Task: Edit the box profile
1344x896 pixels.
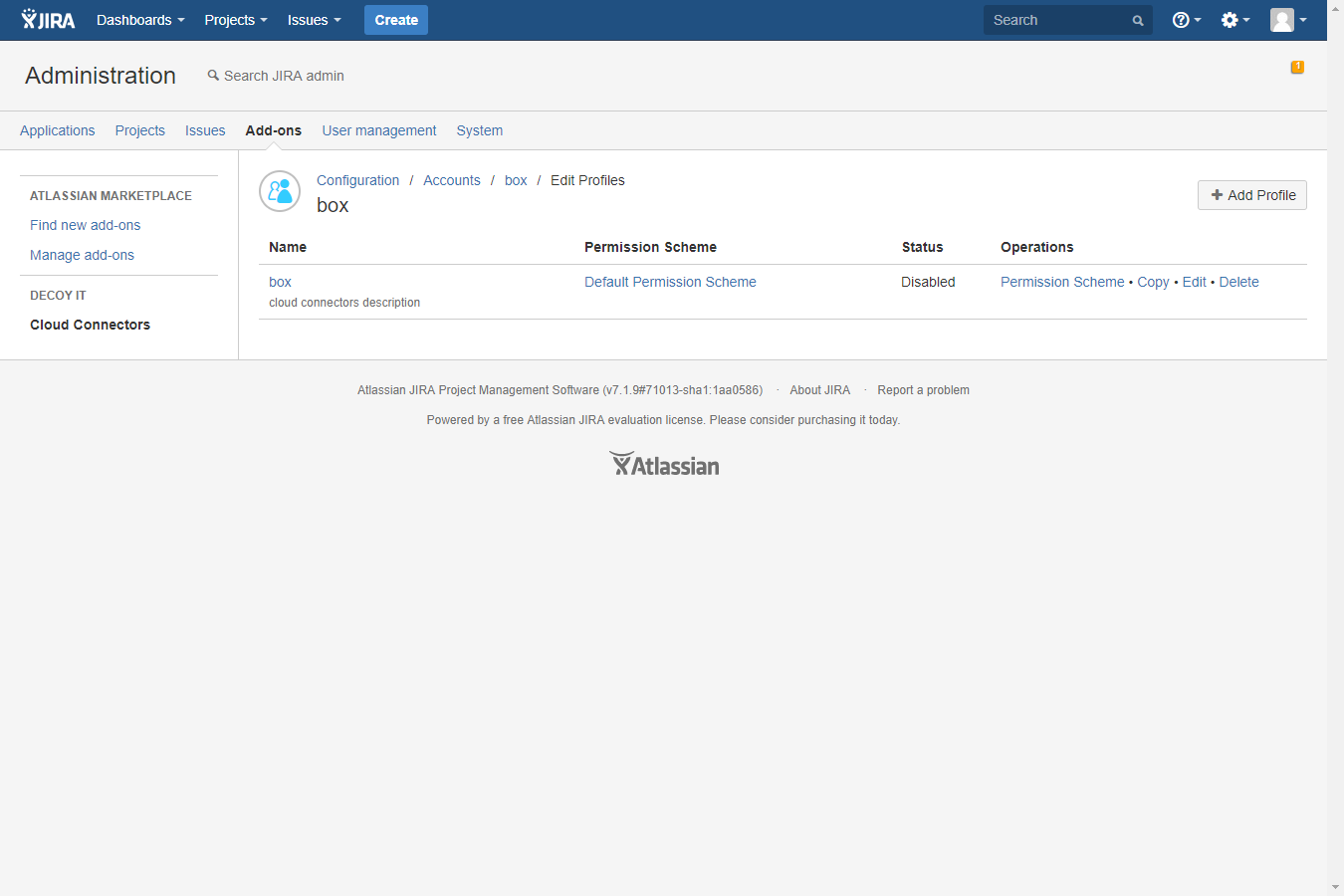Action: (1195, 282)
